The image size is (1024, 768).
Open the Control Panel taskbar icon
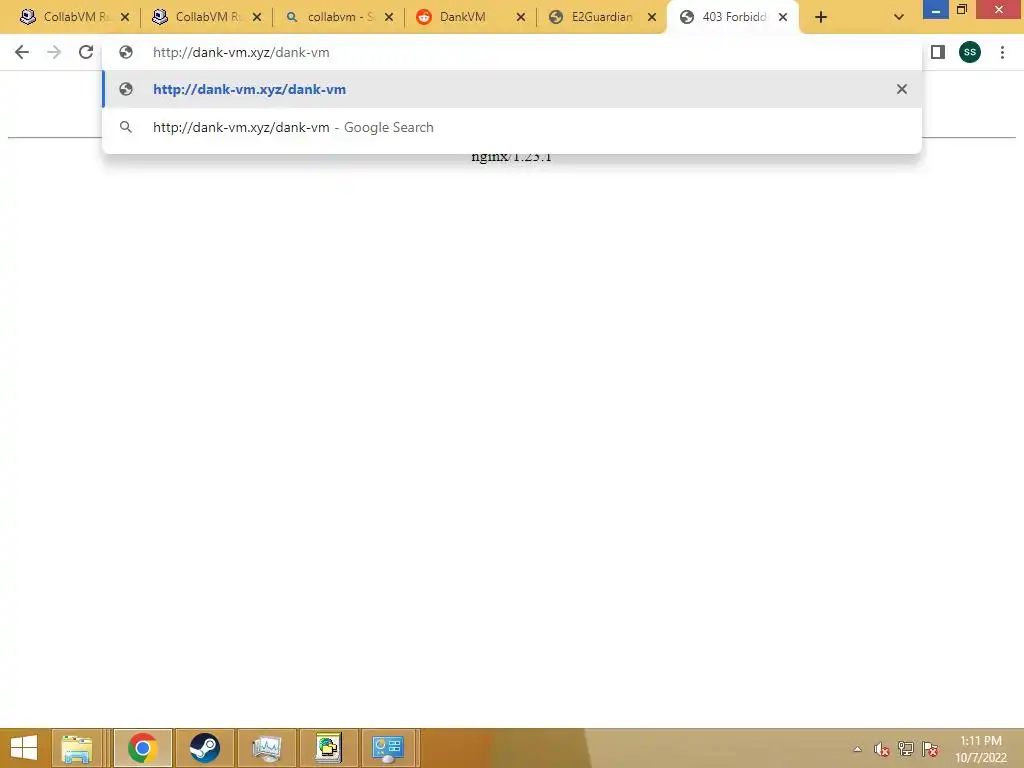point(388,748)
